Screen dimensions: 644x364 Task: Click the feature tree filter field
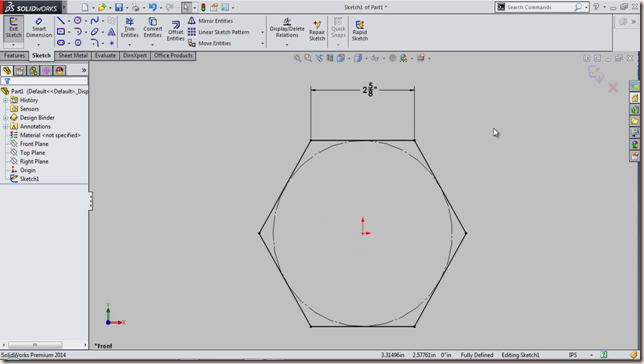[44, 81]
